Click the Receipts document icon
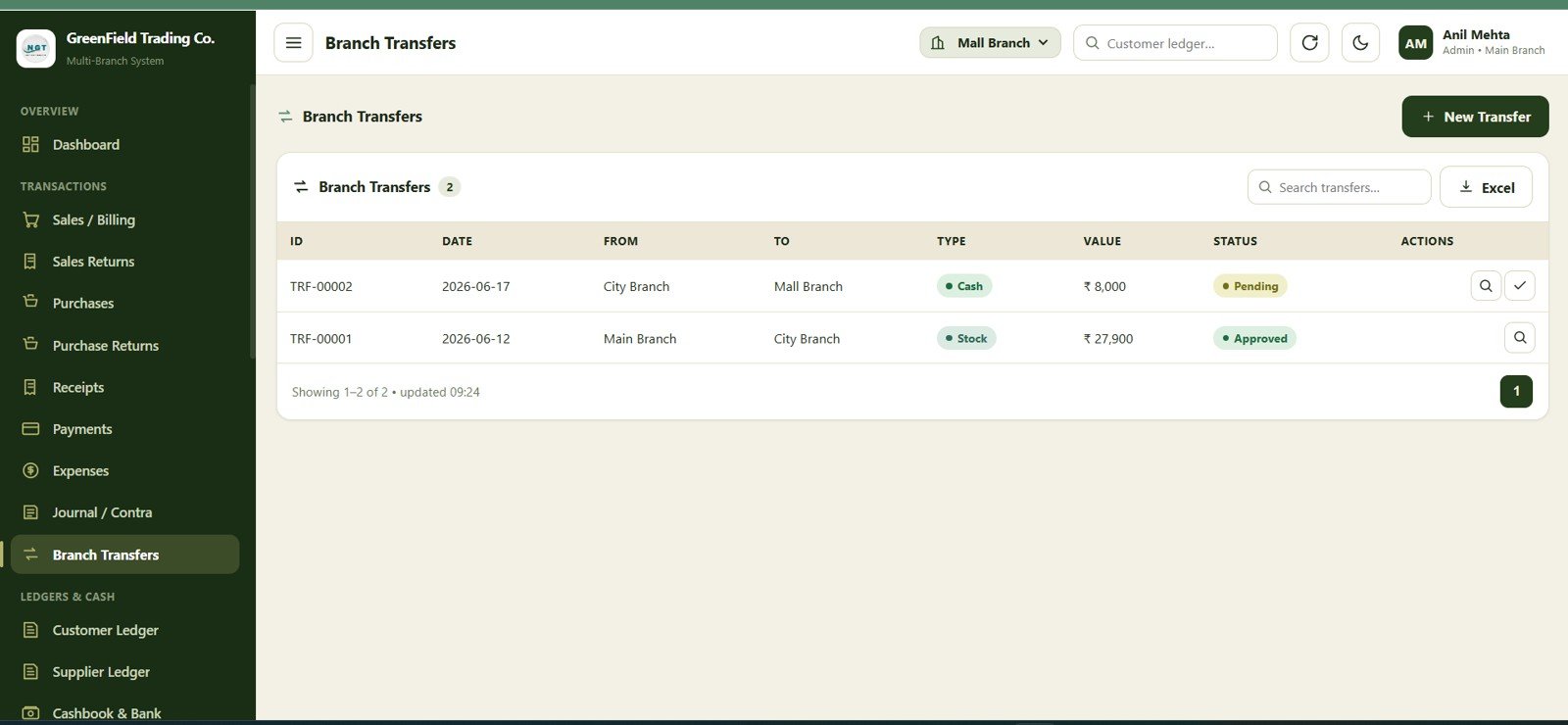The image size is (1568, 725). coord(30,387)
